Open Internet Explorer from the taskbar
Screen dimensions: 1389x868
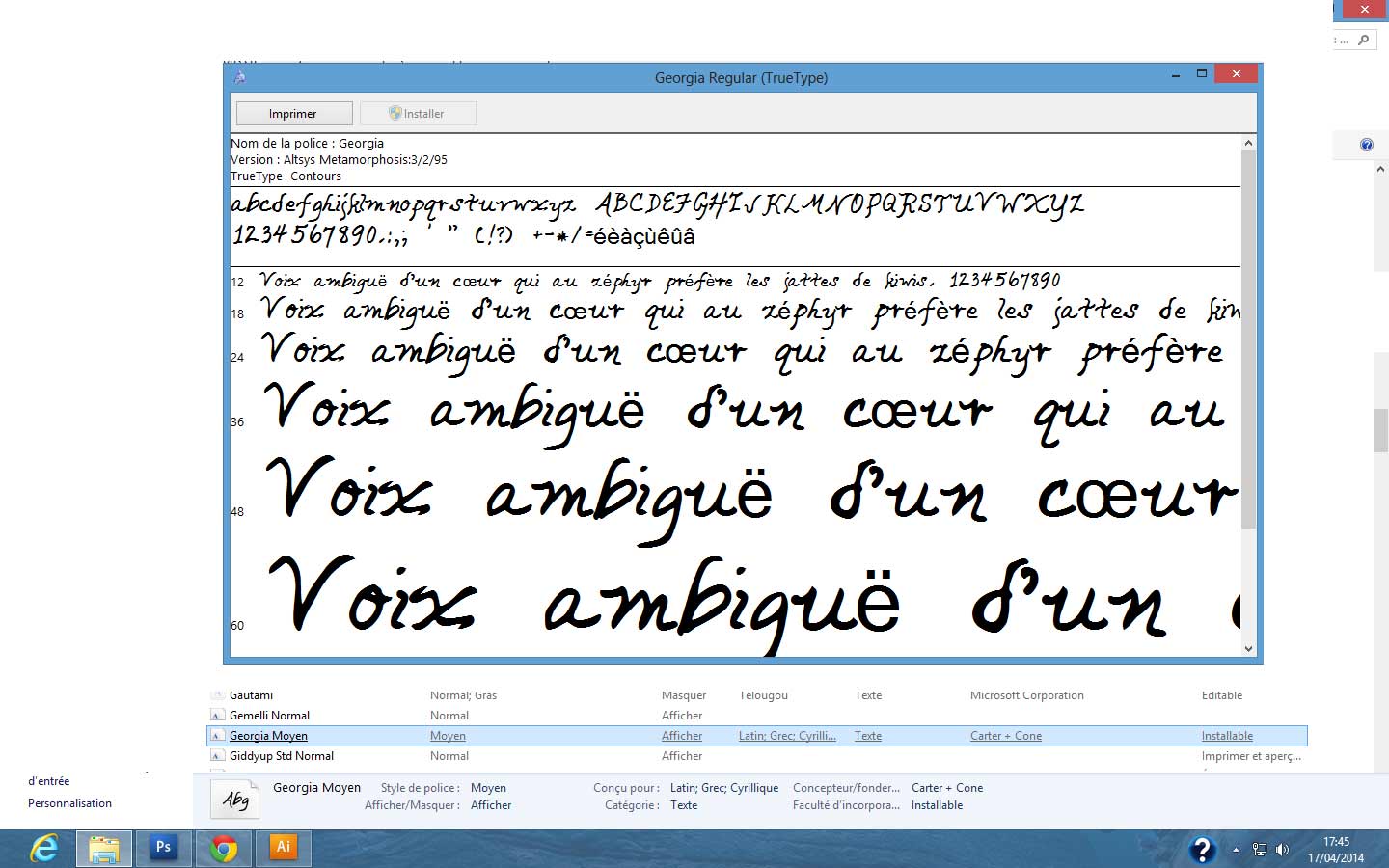click(x=43, y=849)
